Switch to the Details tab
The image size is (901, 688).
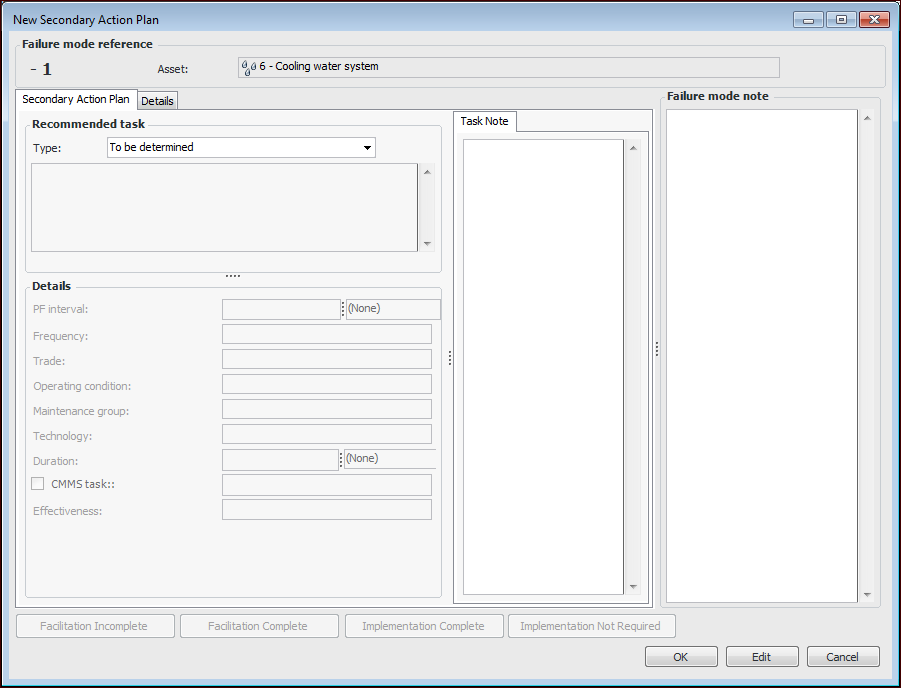click(x=157, y=101)
